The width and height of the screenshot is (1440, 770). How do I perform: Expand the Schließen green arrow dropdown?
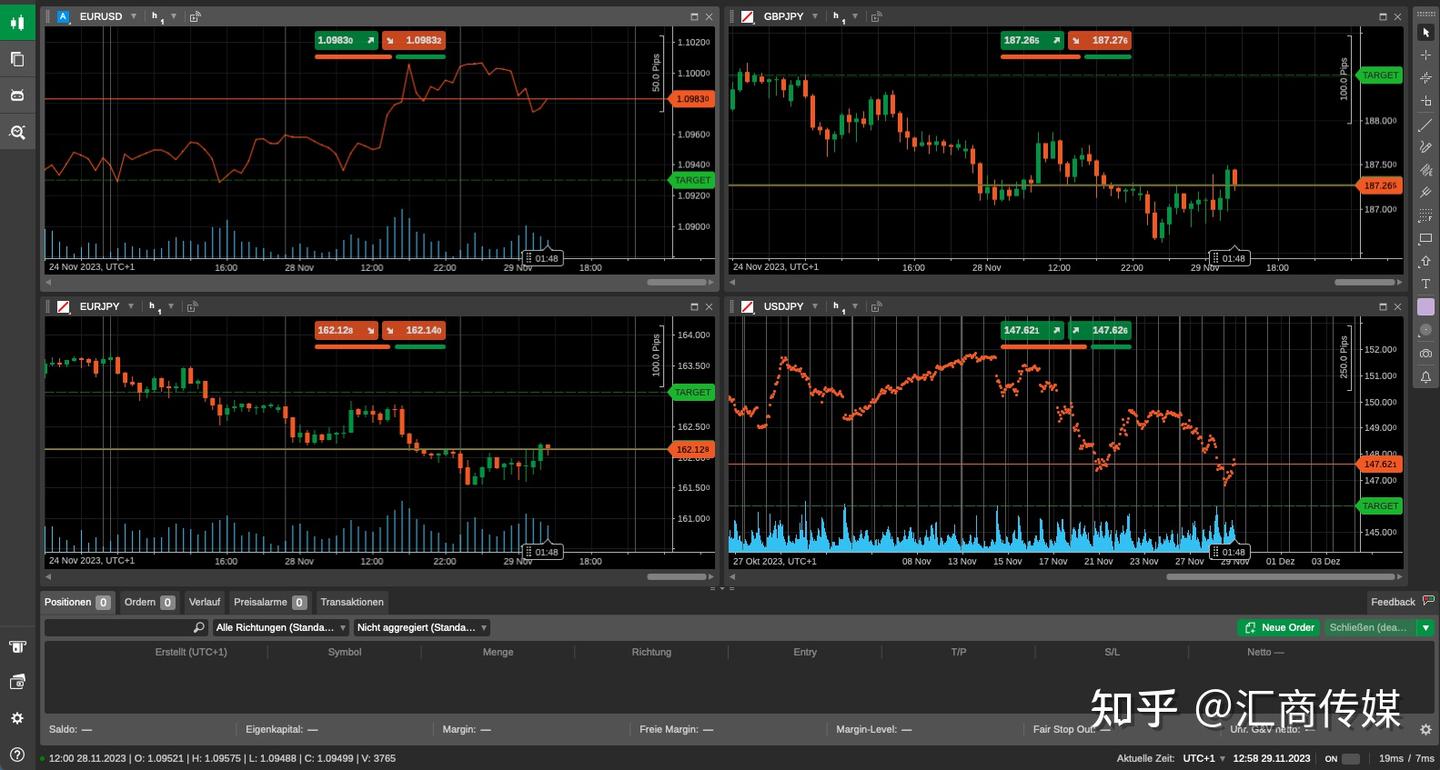pos(1426,628)
